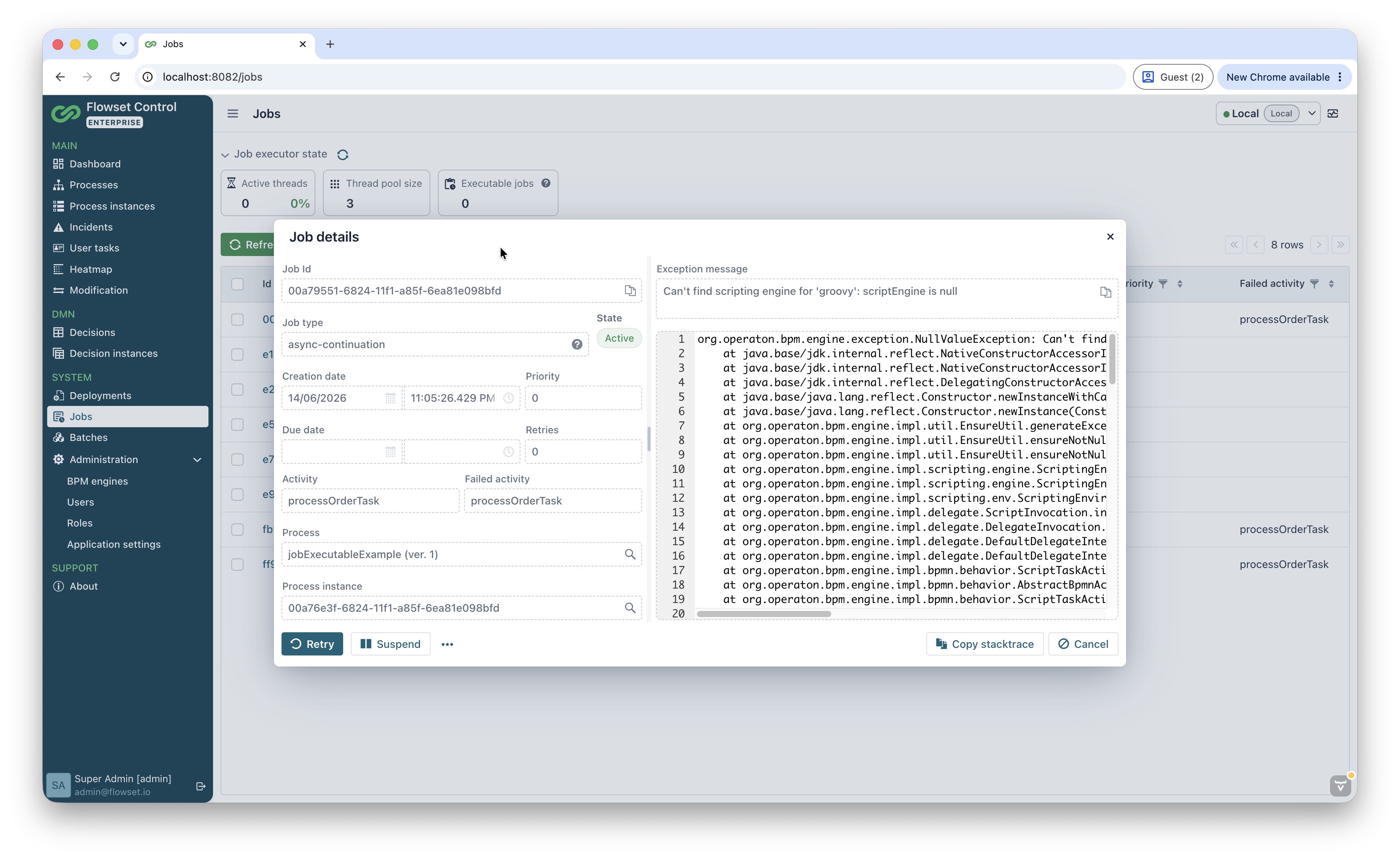The height and width of the screenshot is (859, 1400).
Task: Check the row starting with ff
Action: [237, 564]
